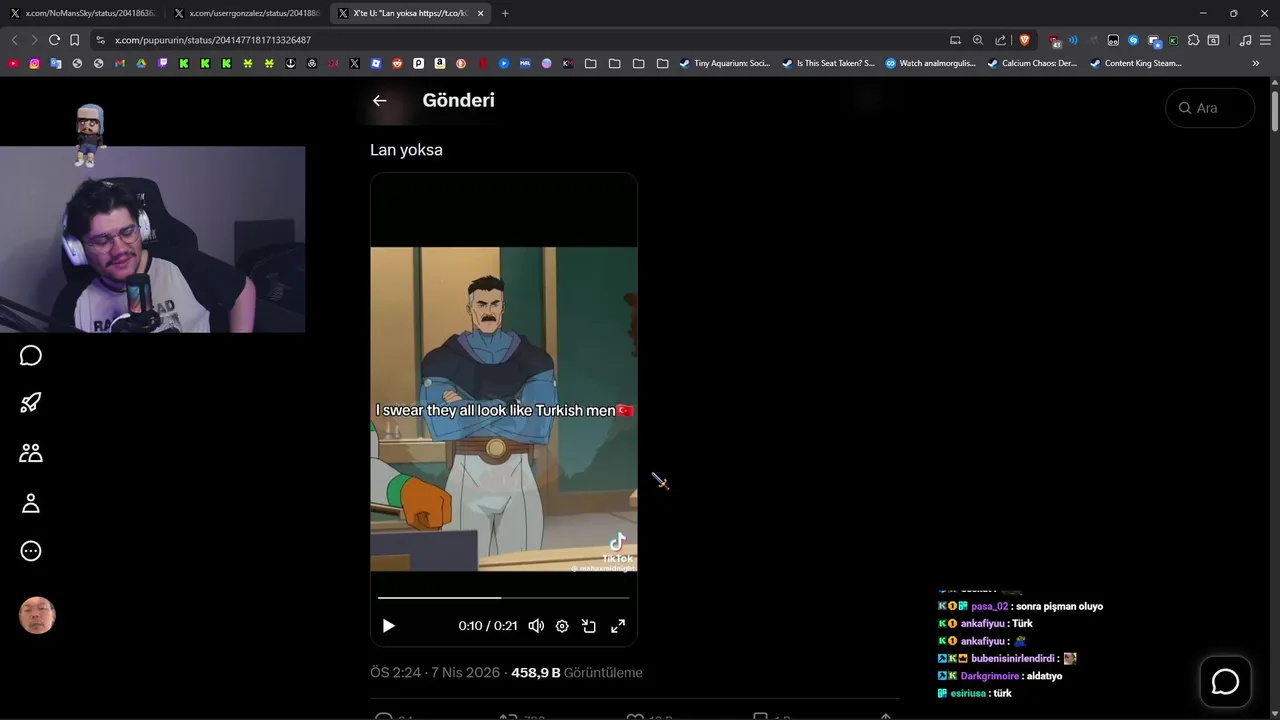Open site settings icon in address bar
The image size is (1280, 720).
pyautogui.click(x=100, y=40)
